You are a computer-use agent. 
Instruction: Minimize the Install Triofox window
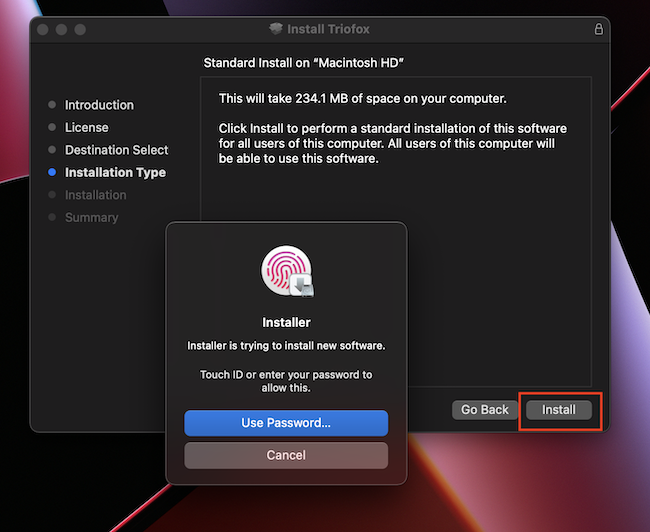click(x=61, y=29)
